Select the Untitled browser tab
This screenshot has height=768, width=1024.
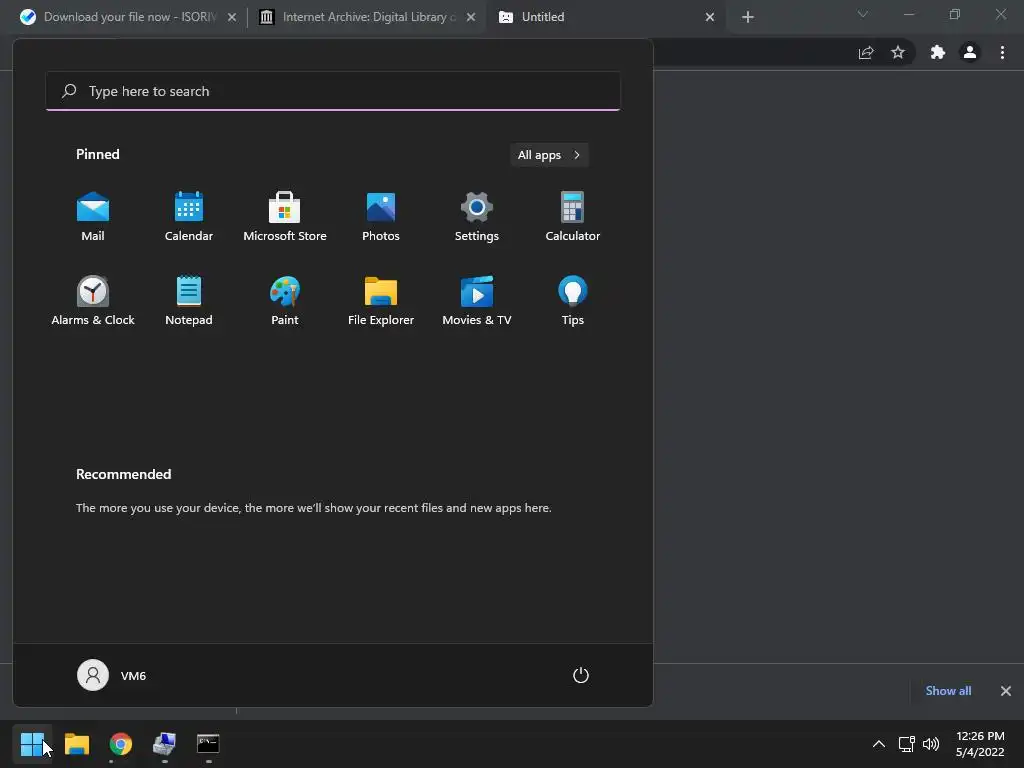pyautogui.click(x=605, y=17)
